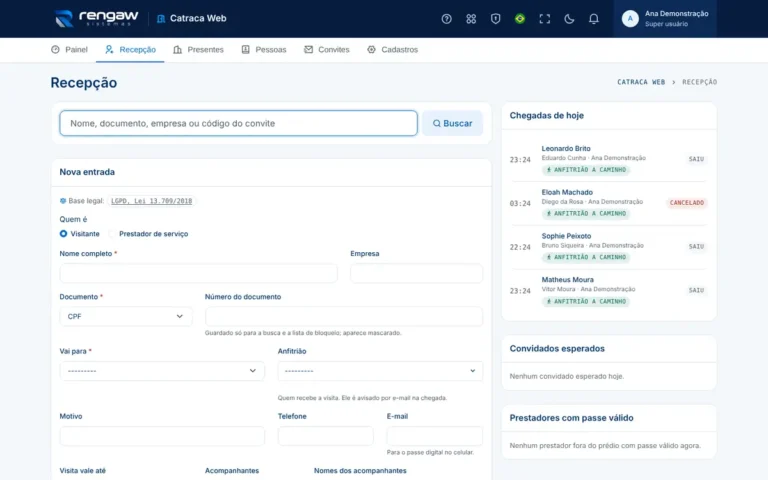Viewport: 768px width, 480px height.
Task: Click the 03:24 arrival time
Action: pos(520,203)
